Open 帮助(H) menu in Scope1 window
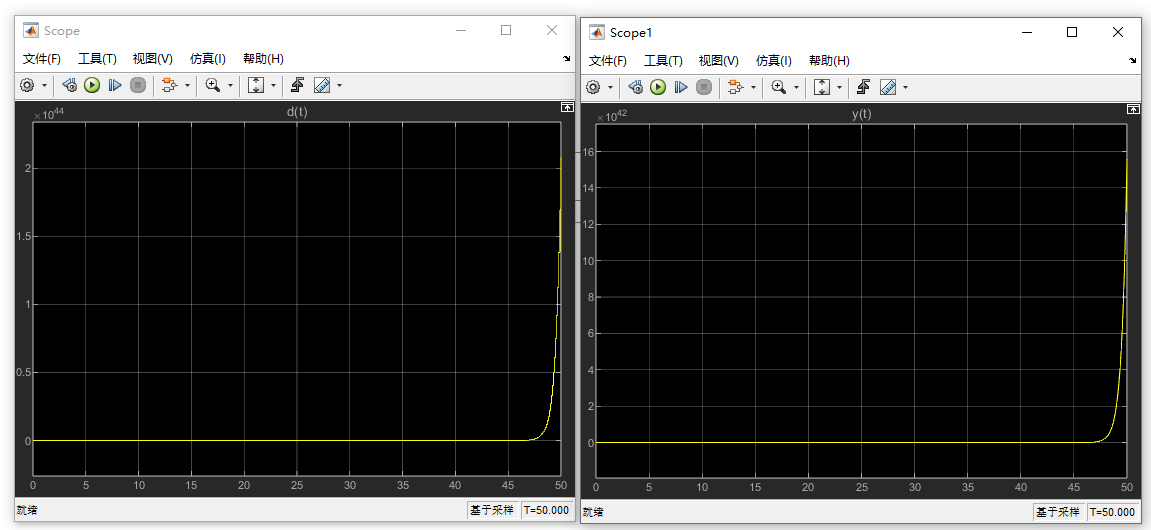The height and width of the screenshot is (530, 1151). pyautogui.click(x=829, y=61)
